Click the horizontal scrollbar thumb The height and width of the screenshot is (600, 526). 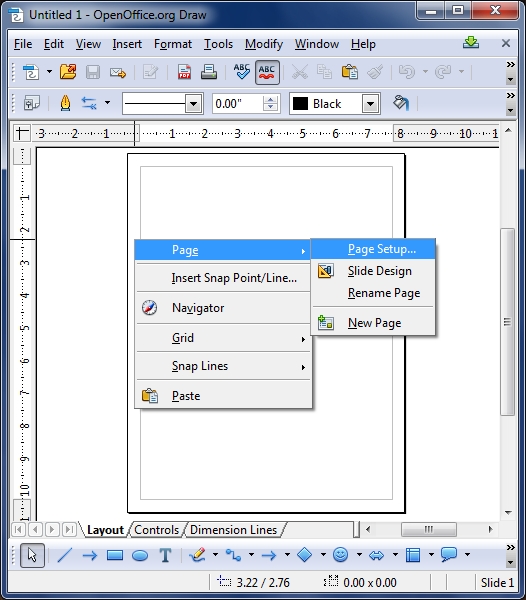pos(428,530)
